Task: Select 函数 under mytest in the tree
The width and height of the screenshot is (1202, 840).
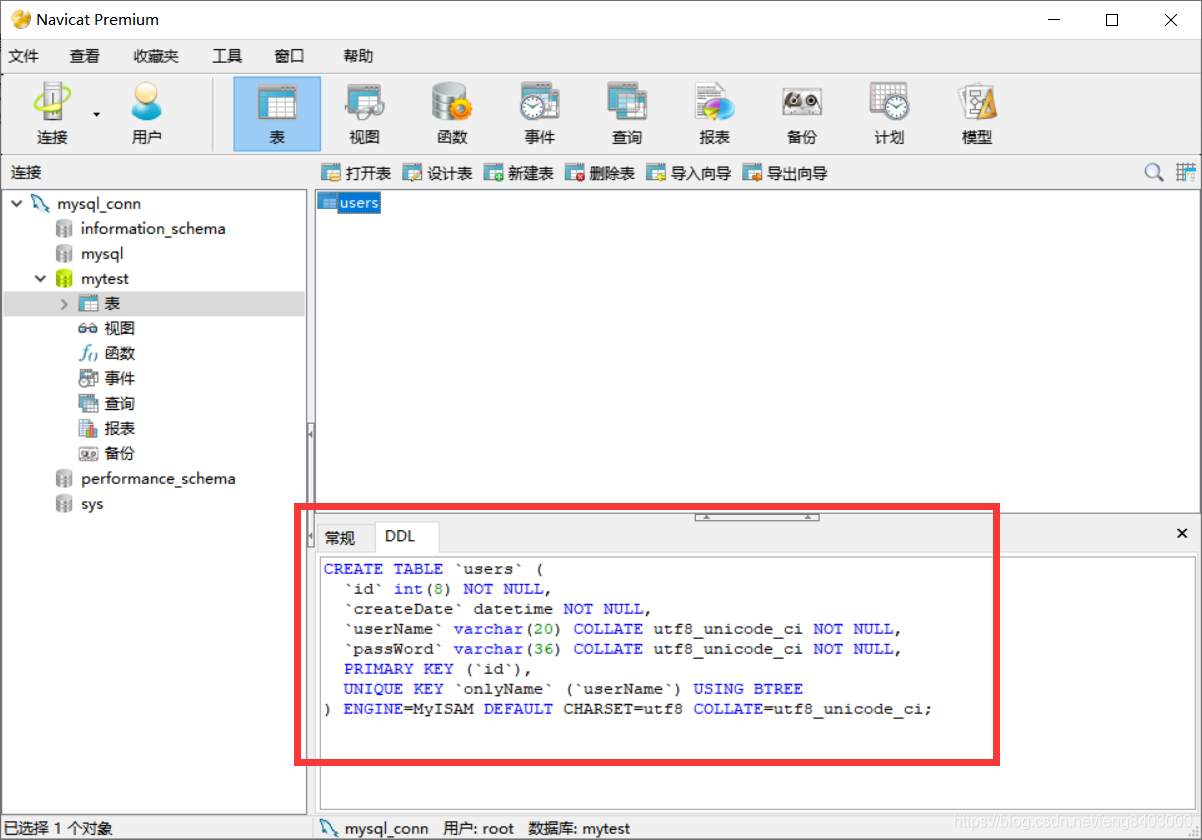Action: tap(119, 354)
